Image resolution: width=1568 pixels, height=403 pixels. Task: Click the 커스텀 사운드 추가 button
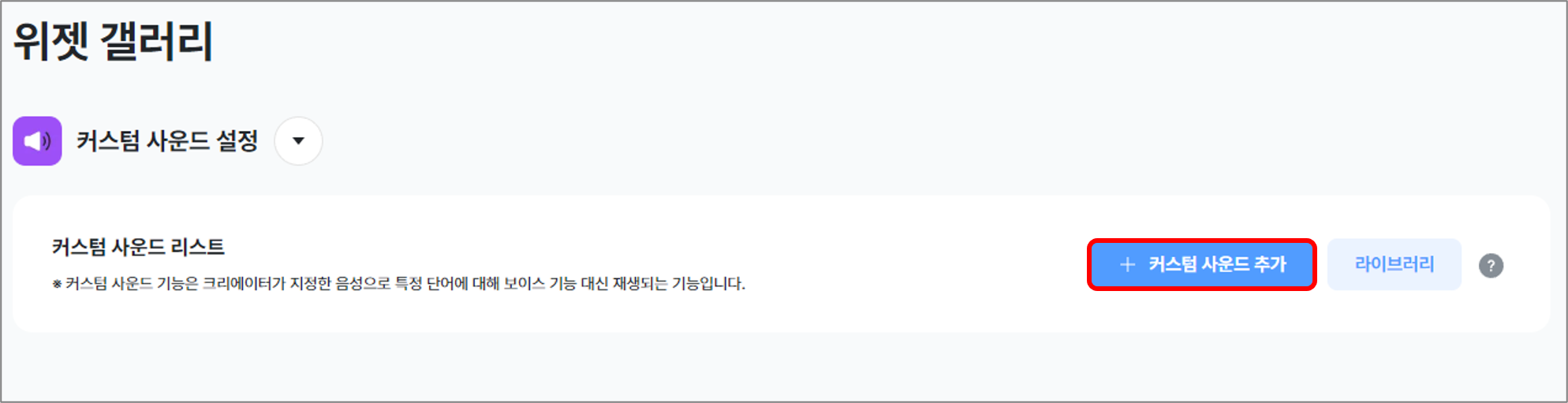[x=1201, y=265]
